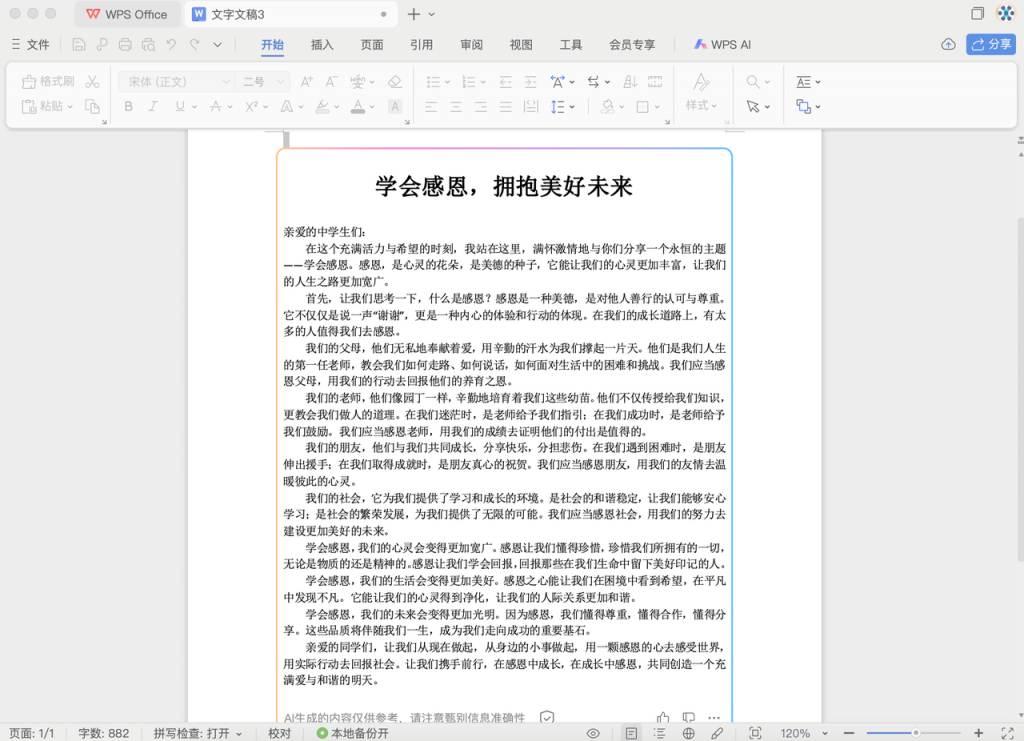Switch to the 审阅 tab
The height and width of the screenshot is (741, 1024).
pos(471,44)
